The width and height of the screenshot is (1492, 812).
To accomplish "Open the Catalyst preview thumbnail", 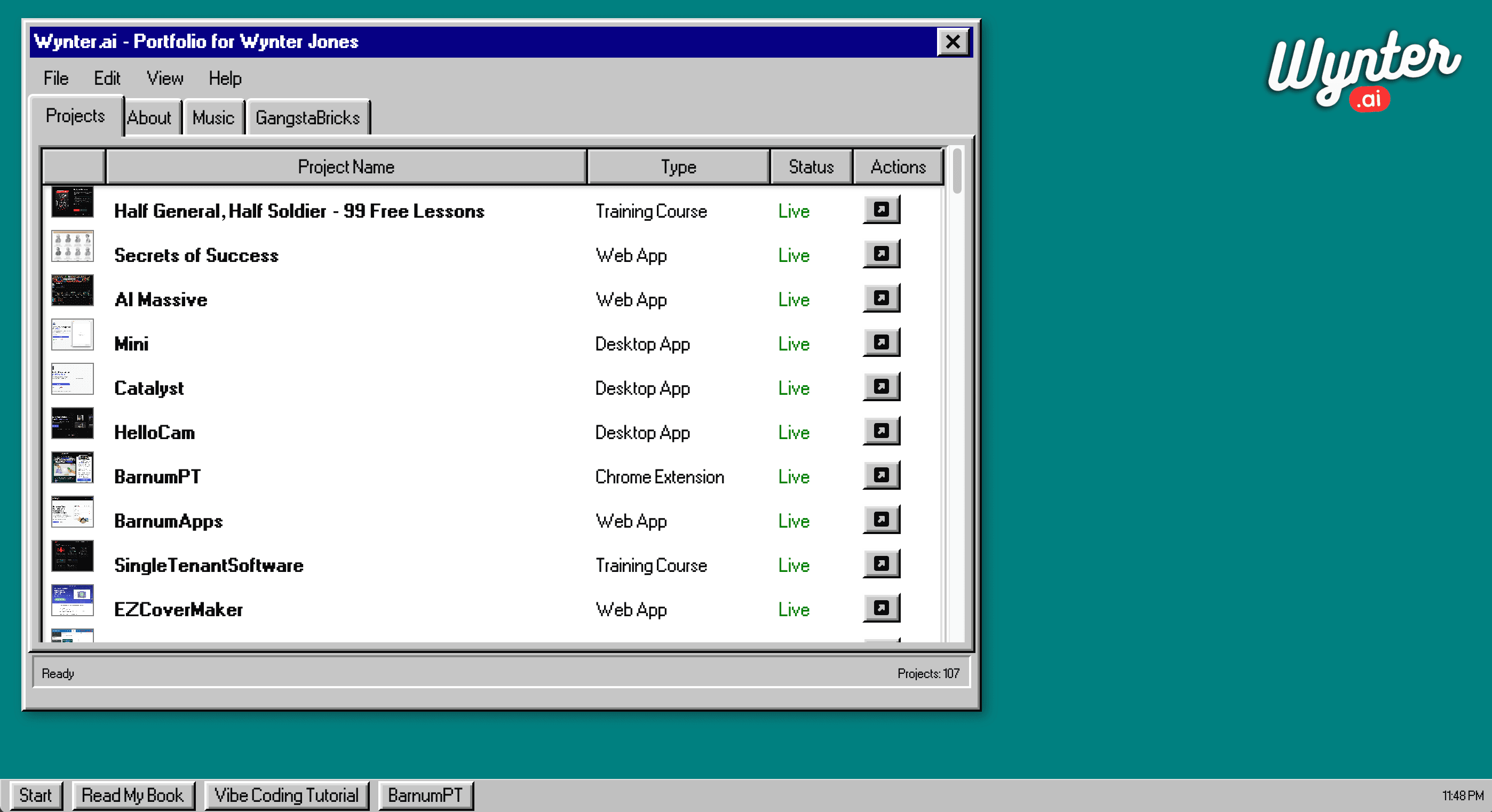I will click(x=73, y=379).
